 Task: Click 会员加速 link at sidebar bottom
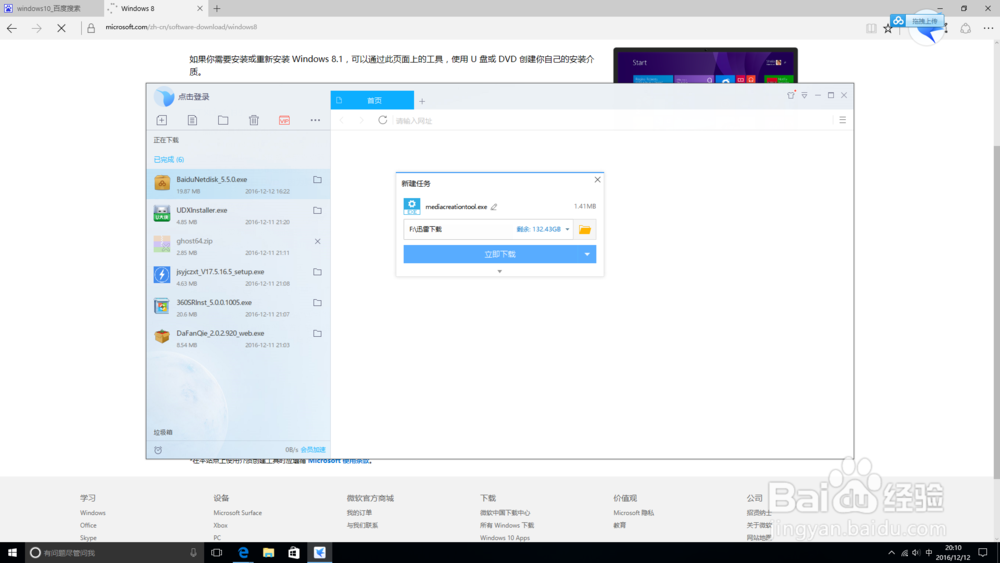tap(312, 450)
